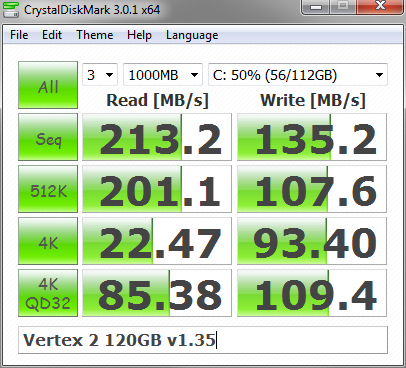Open the Theme menu

[x=95, y=35]
